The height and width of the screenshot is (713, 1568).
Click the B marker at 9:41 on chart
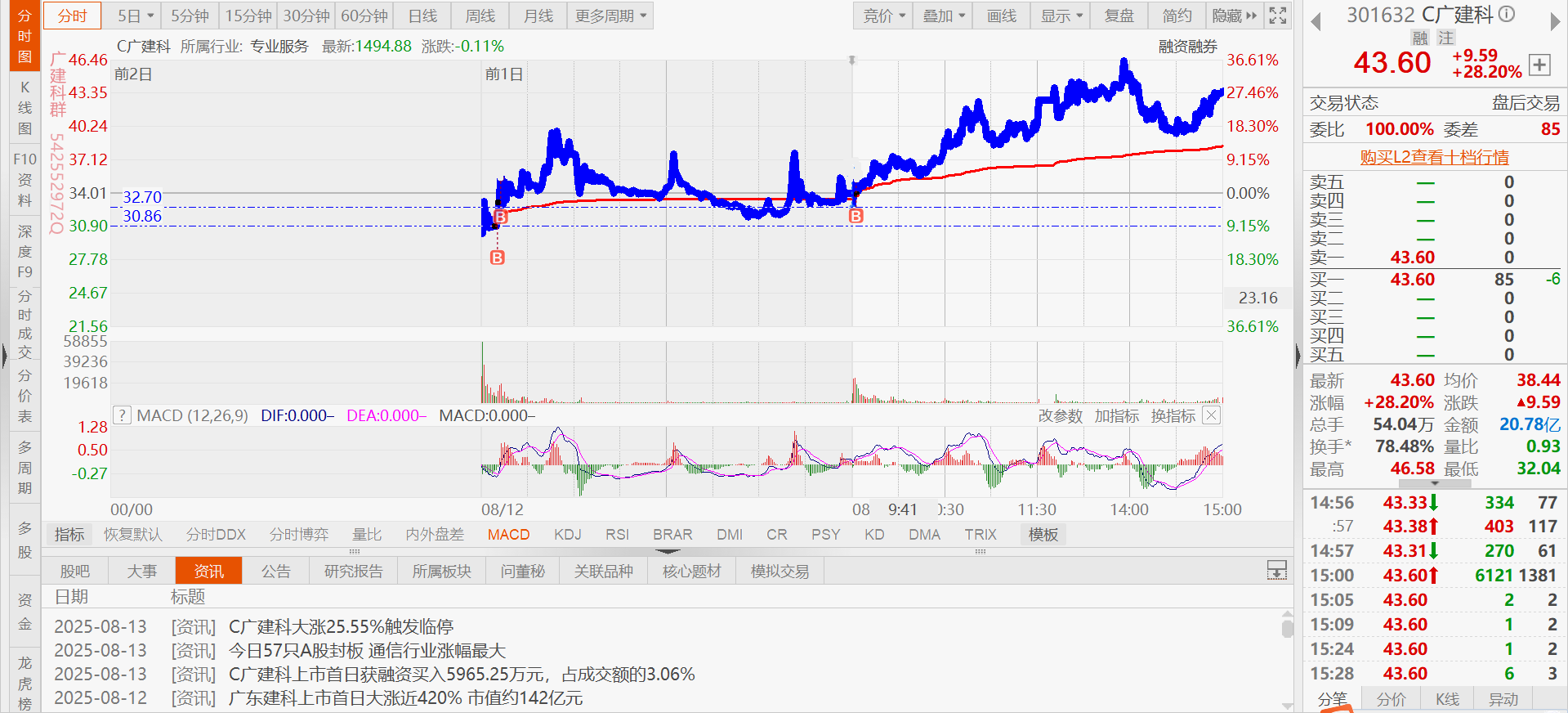855,216
